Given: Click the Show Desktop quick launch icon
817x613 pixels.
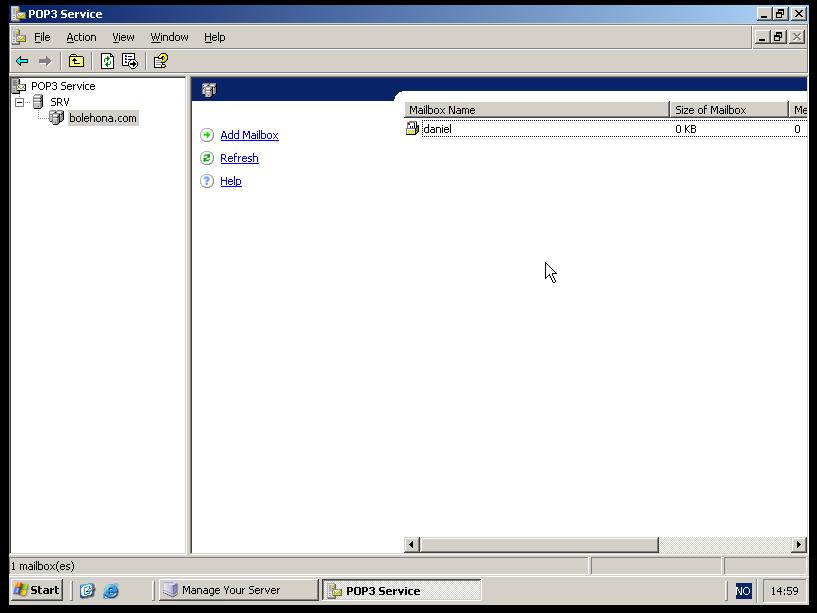Looking at the screenshot, I should click(87, 590).
